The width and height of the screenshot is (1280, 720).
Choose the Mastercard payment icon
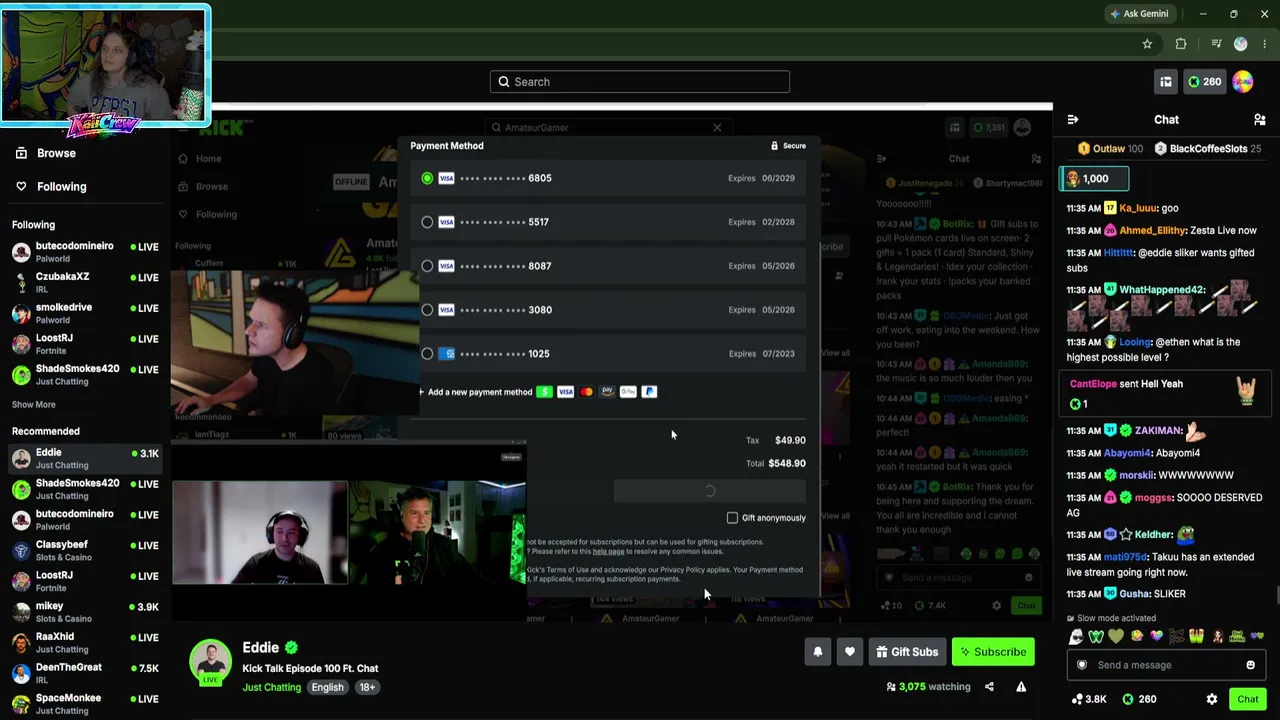point(586,392)
